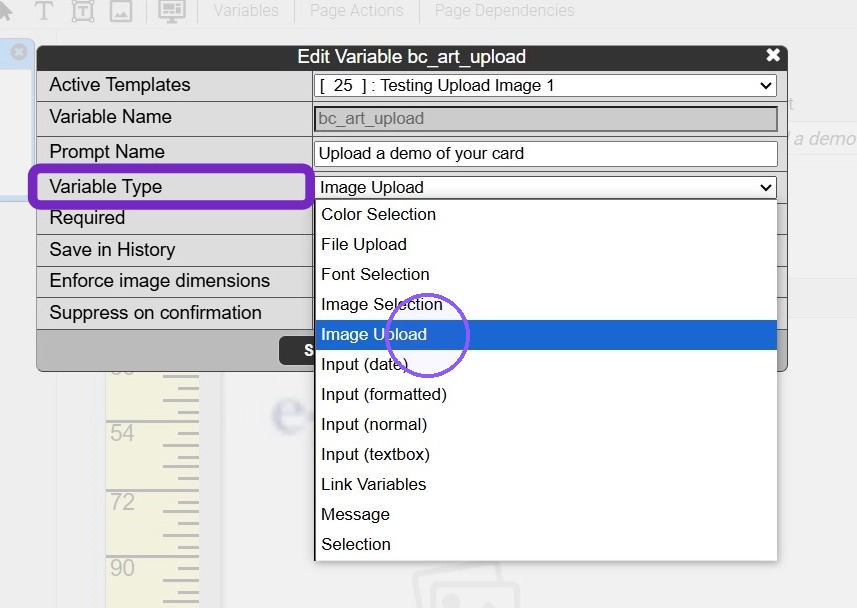Click the ruler mark labeled 90
The image size is (857, 608).
(122, 568)
